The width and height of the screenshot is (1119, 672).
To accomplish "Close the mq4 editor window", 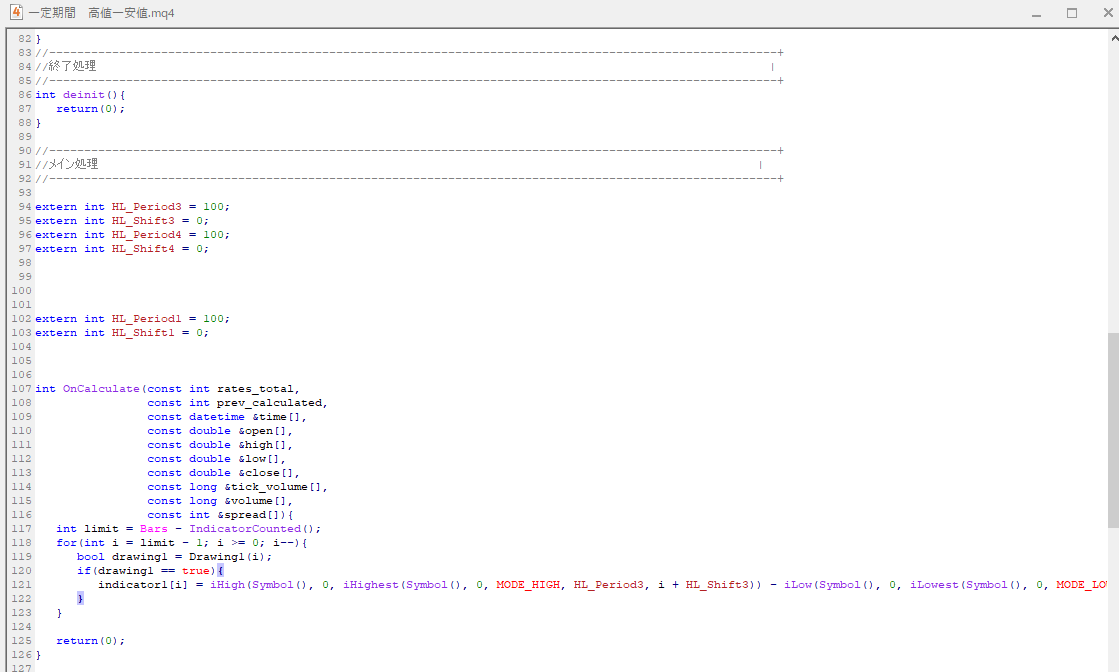I will (x=1106, y=13).
